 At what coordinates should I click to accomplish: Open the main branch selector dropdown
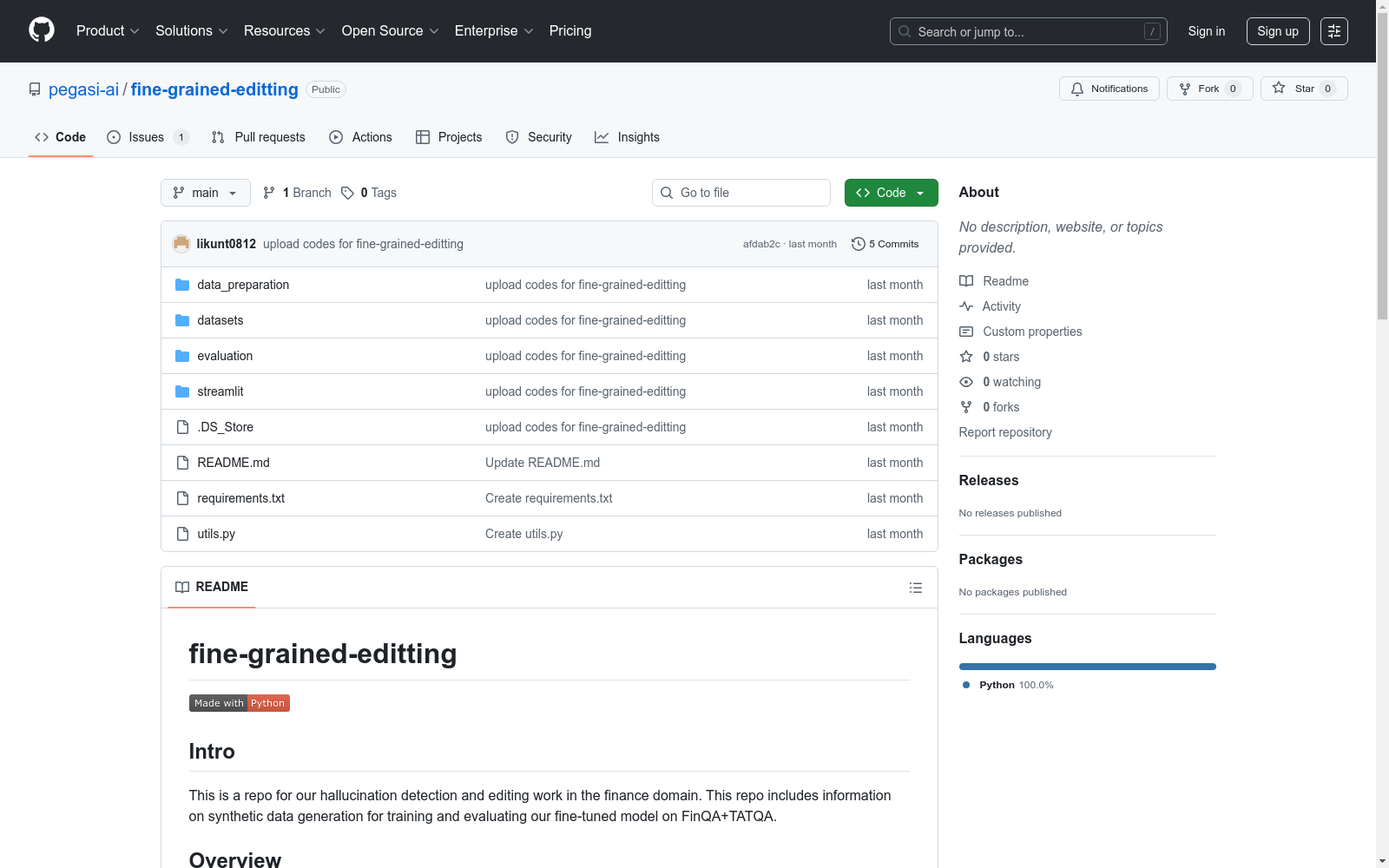(206, 193)
